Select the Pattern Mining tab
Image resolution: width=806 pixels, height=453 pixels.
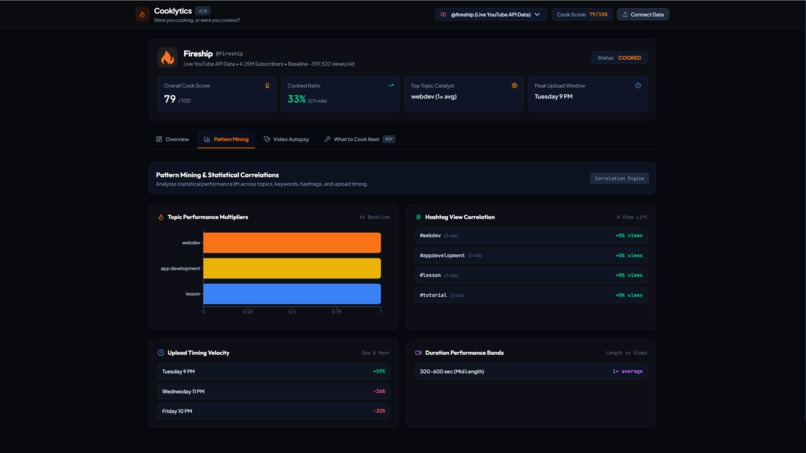[x=226, y=139]
